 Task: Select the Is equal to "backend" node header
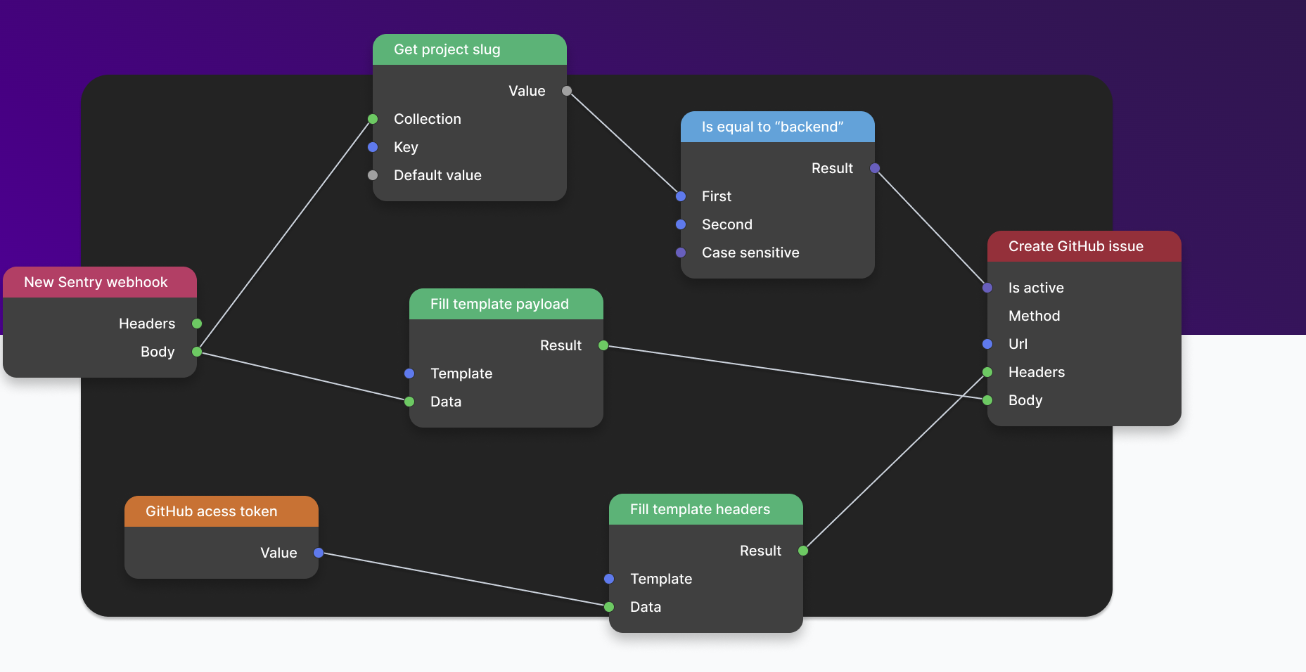[777, 127]
